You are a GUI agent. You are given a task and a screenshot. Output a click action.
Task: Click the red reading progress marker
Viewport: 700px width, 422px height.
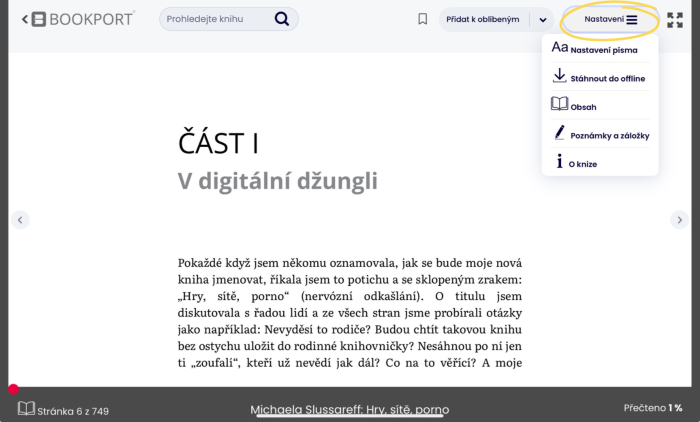(13, 389)
